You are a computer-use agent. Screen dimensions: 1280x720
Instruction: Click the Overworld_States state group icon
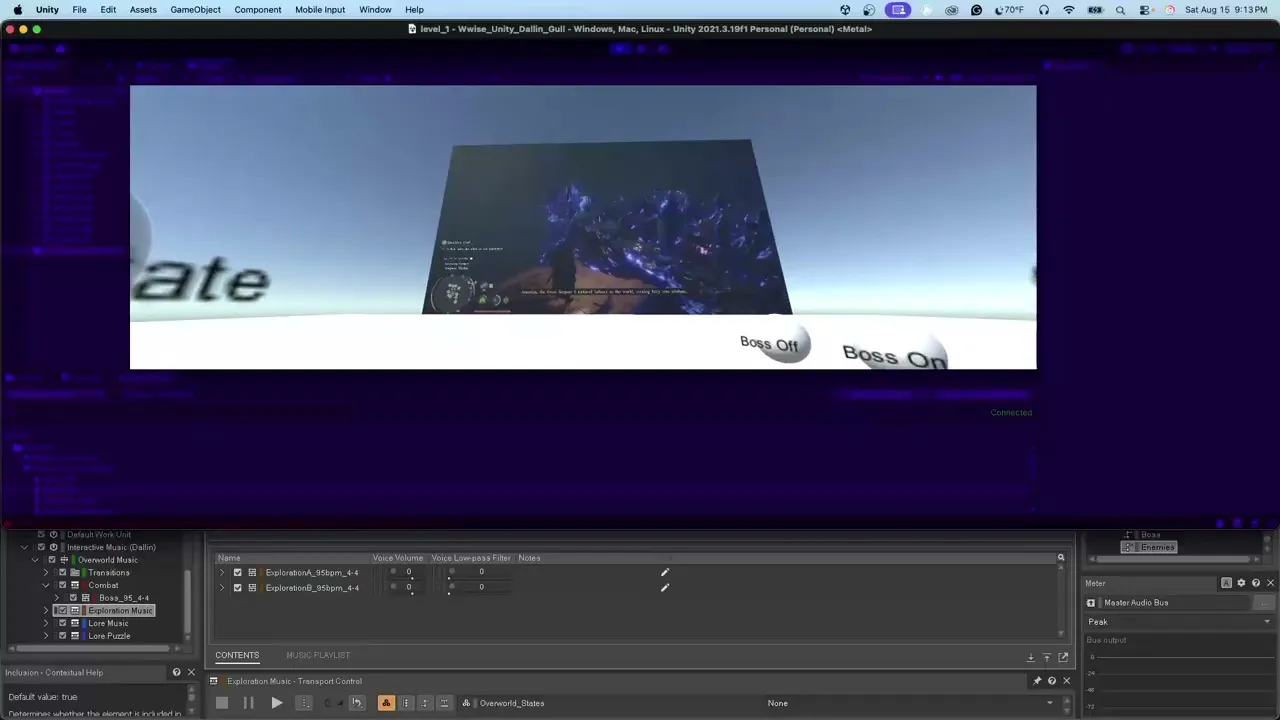pos(466,703)
